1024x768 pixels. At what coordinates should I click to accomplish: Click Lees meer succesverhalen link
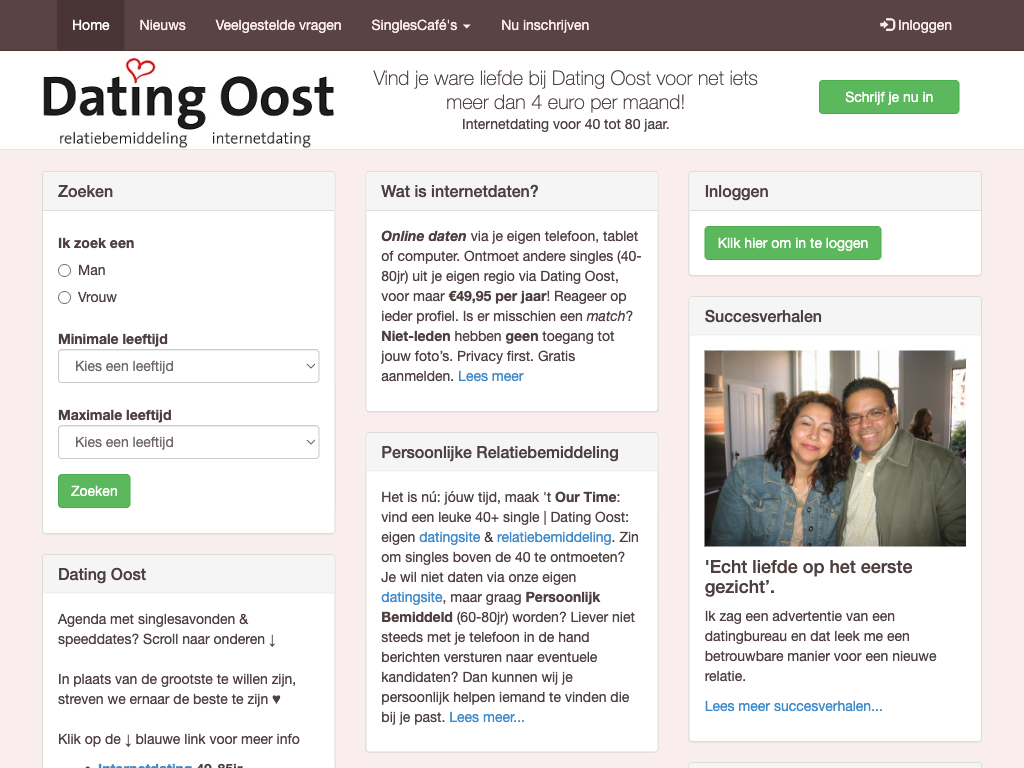(x=793, y=707)
